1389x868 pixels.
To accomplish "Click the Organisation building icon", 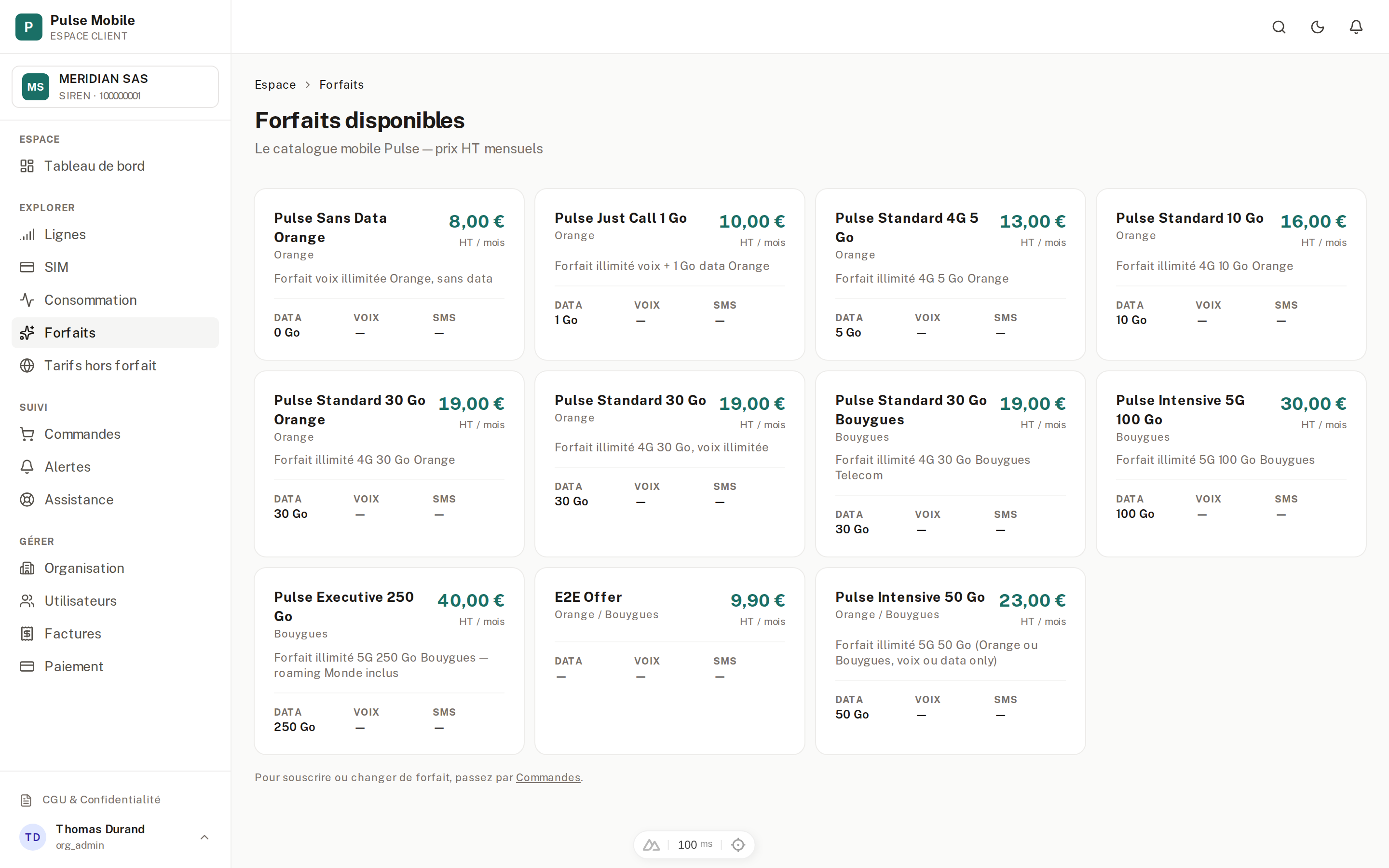I will [27, 568].
